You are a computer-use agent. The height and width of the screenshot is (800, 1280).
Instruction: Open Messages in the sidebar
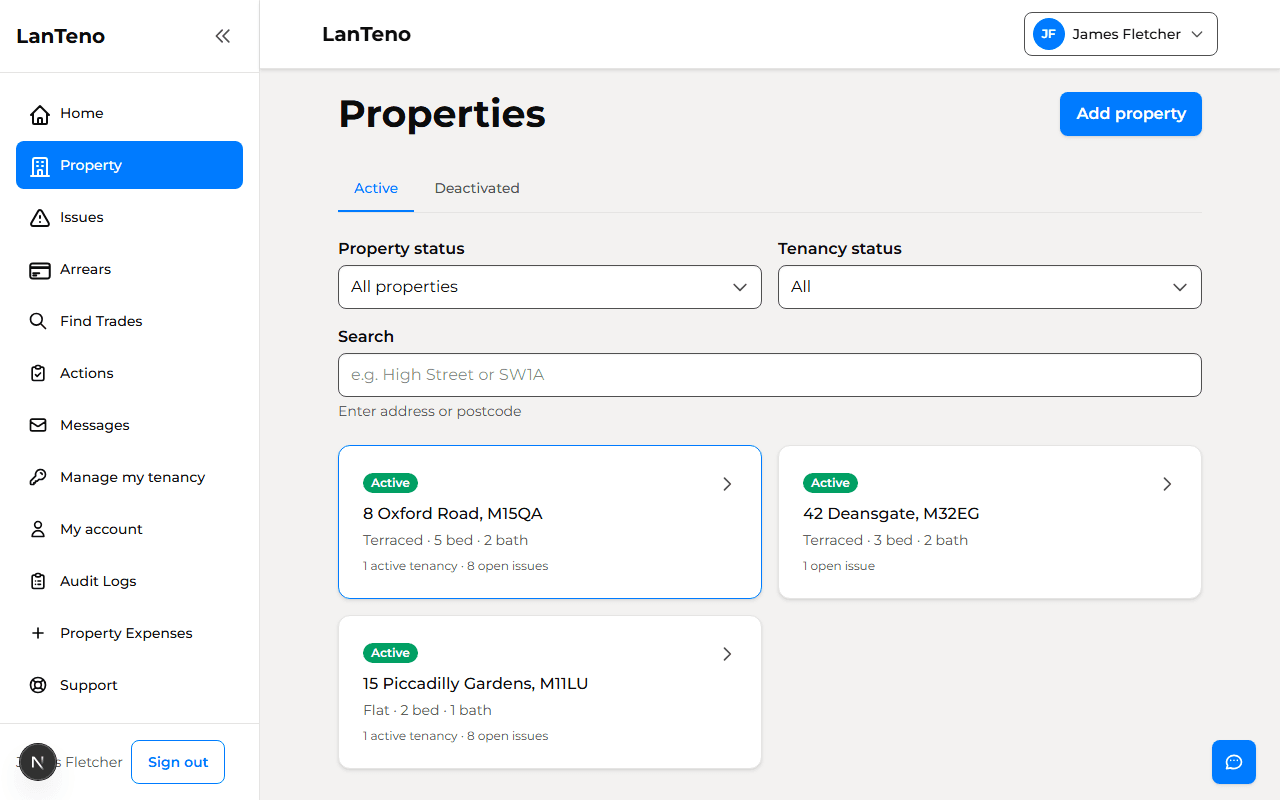coord(129,425)
